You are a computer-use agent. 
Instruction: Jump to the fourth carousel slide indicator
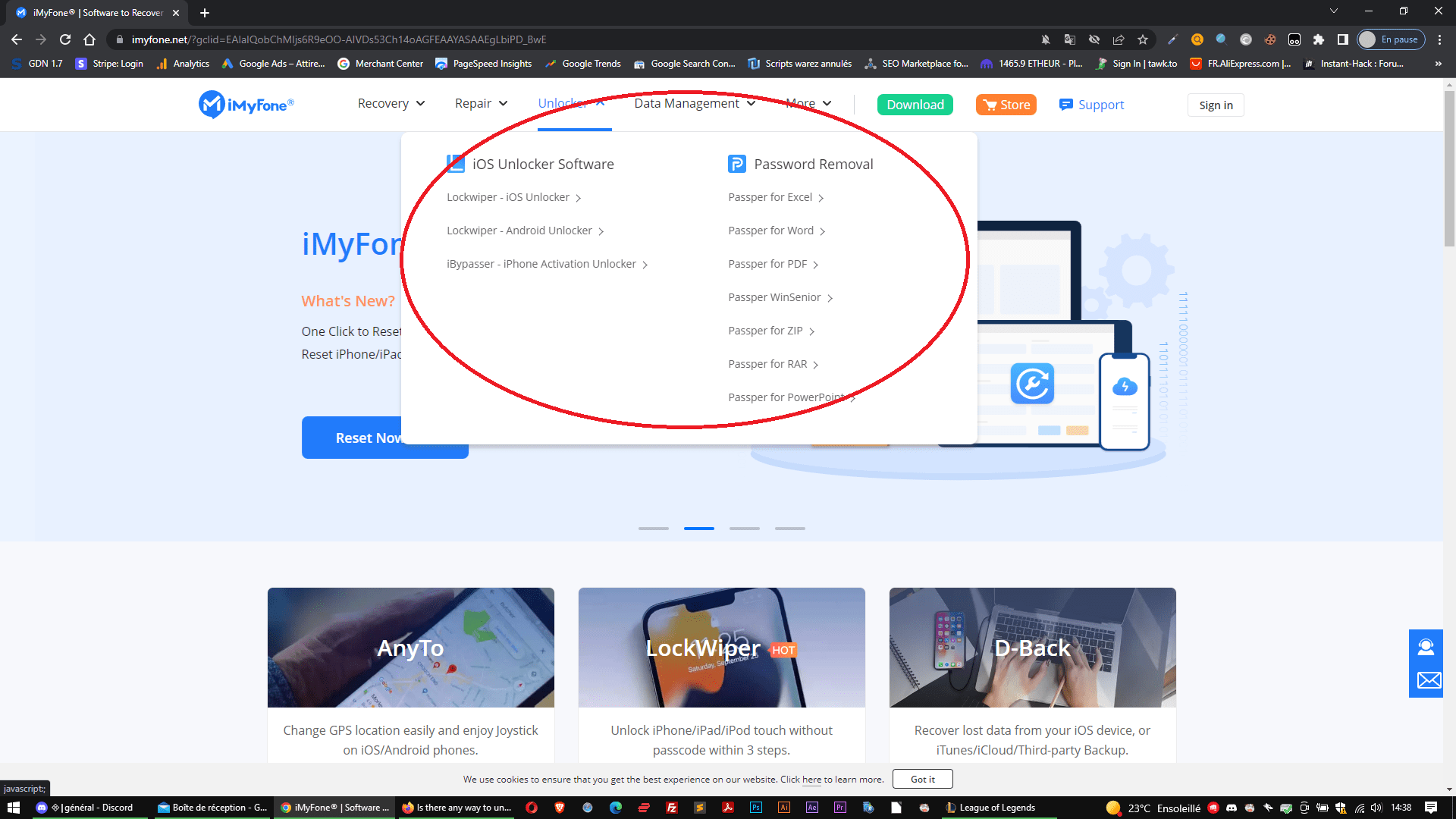click(790, 529)
